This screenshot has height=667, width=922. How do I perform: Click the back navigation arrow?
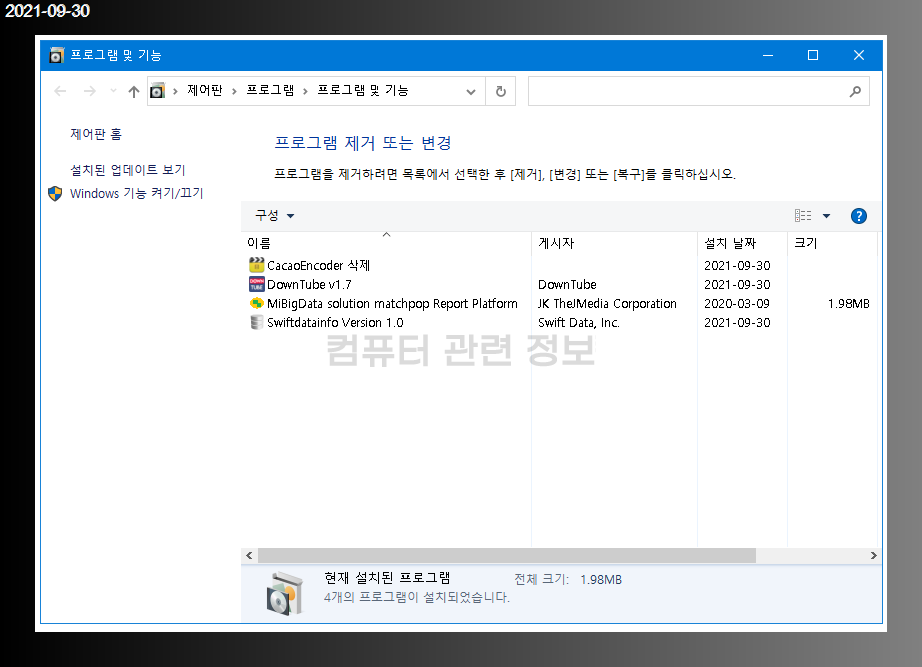point(60,91)
